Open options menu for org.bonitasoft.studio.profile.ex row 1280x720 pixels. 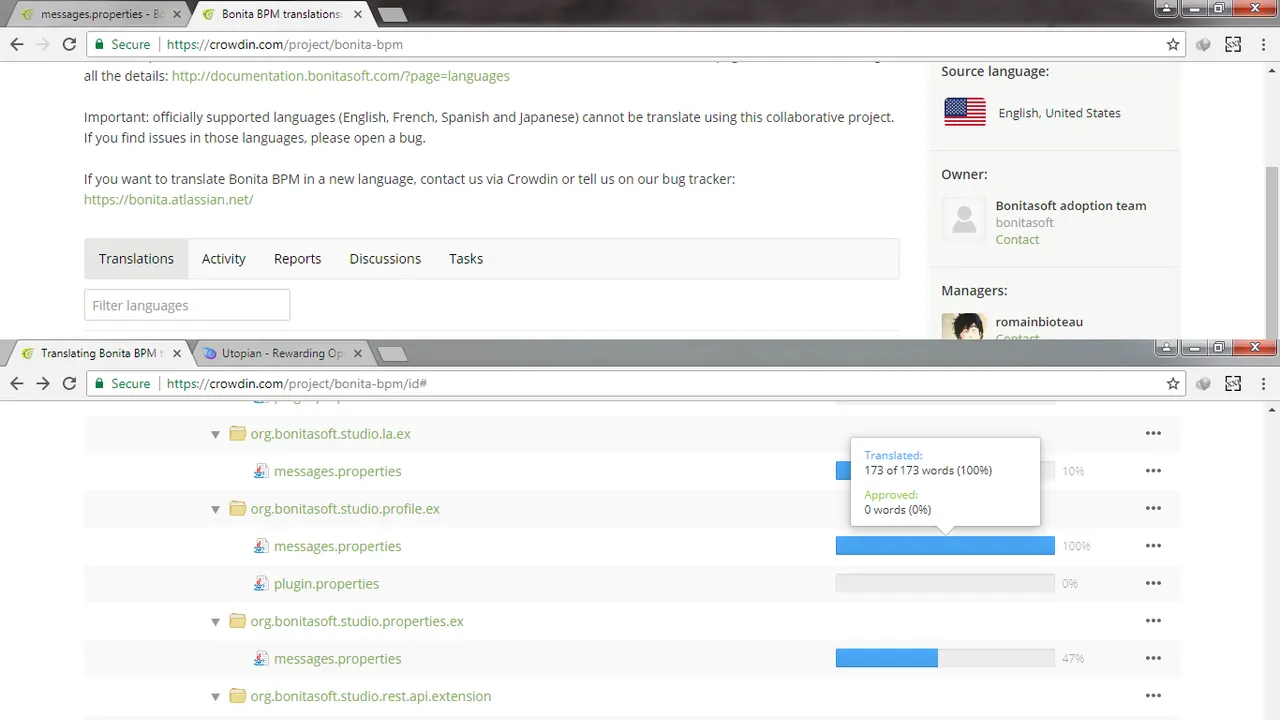tap(1153, 509)
